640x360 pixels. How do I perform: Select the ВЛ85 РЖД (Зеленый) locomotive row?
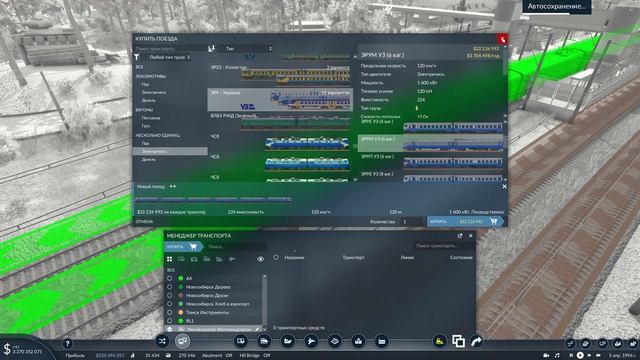(280, 122)
